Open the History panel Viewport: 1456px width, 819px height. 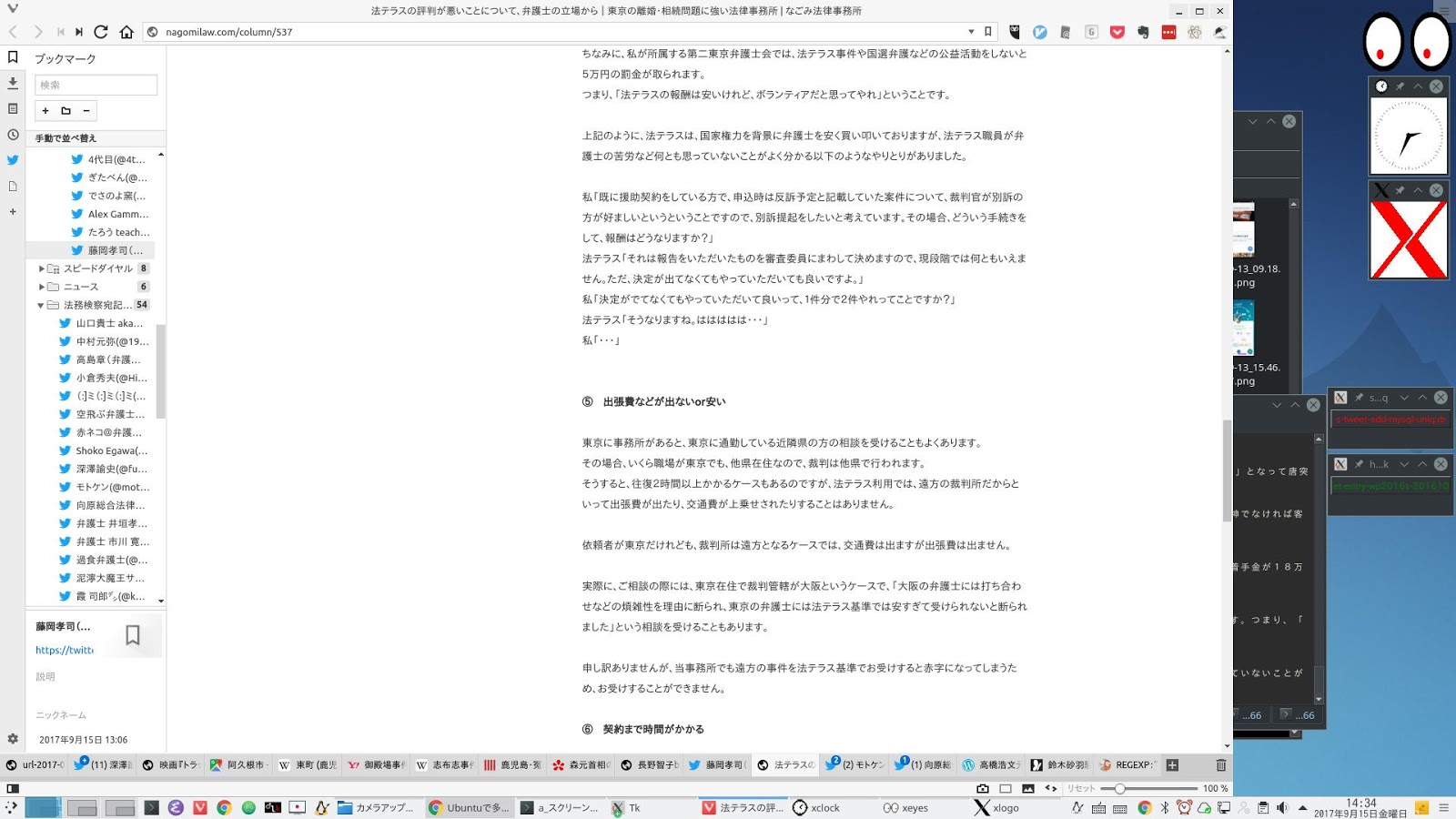click(13, 135)
